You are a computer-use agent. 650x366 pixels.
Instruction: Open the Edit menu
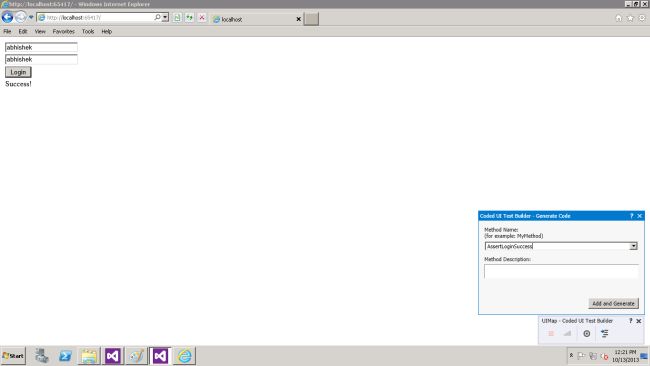click(23, 32)
